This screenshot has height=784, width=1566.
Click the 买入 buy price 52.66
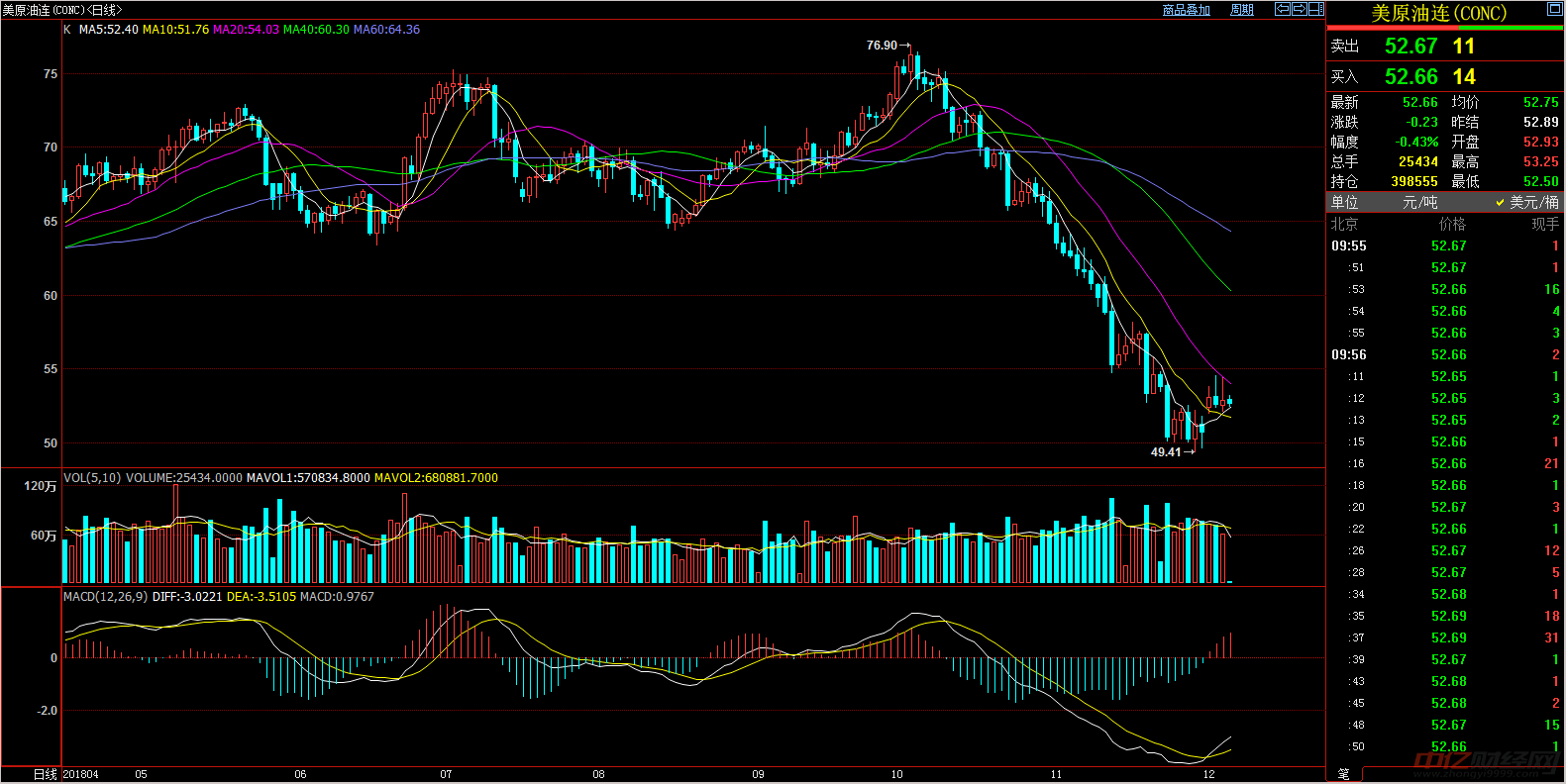tap(1410, 77)
